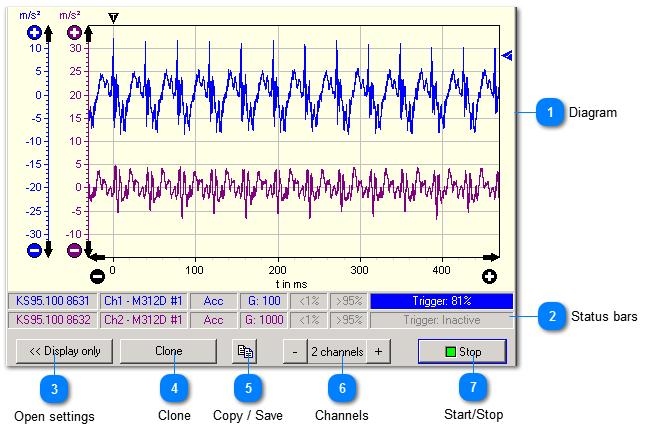Select the Ch1 - M312D #1 status field
Image resolution: width=654 pixels, height=440 pixels.
(x=142, y=301)
